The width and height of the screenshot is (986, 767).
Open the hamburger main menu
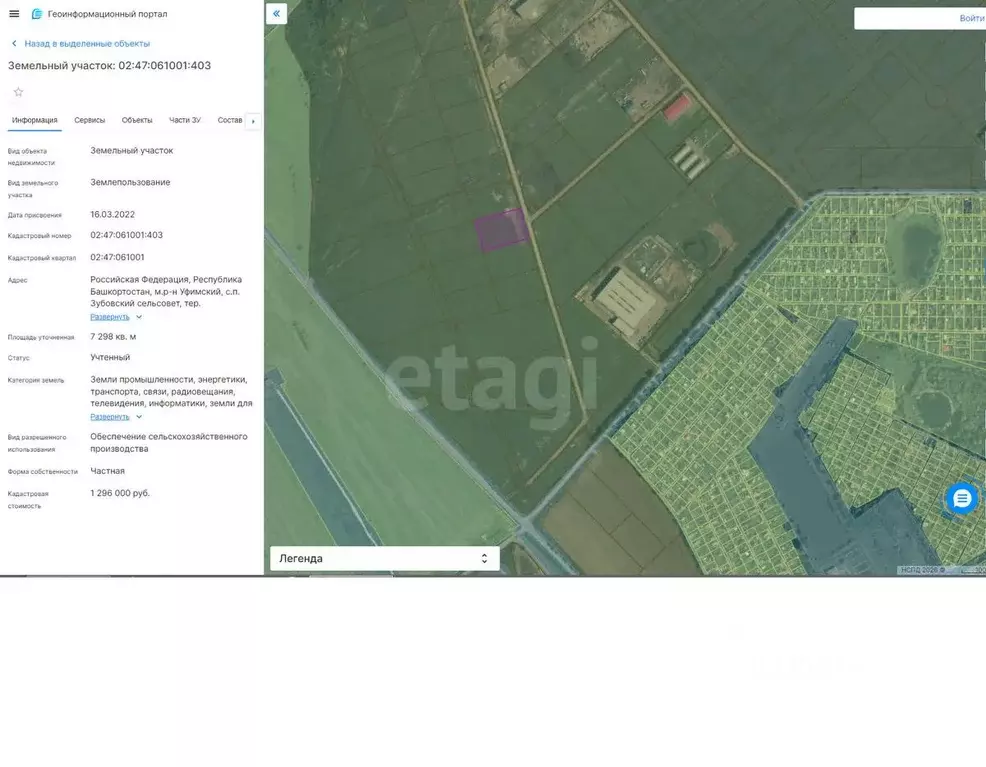coord(14,14)
